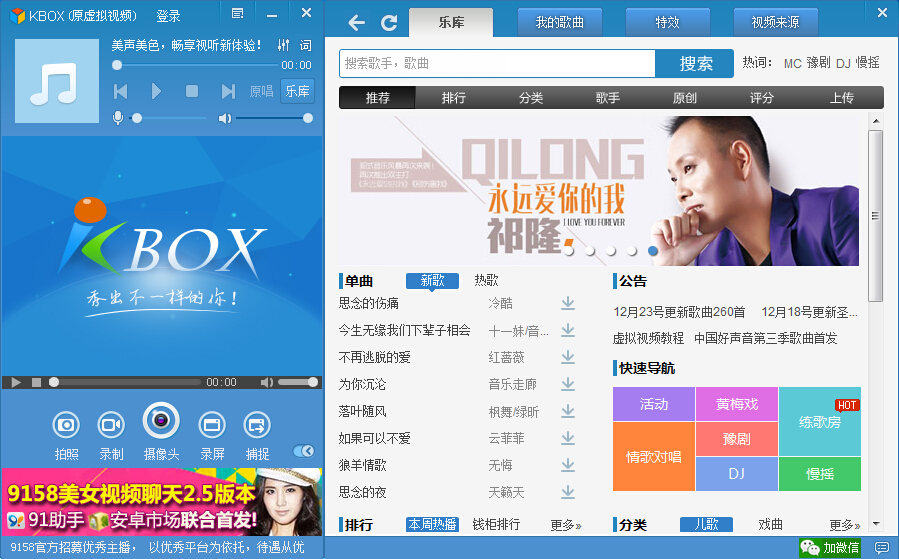This screenshot has height=559, width=899.
Task: Click the 登录 login link
Action: tap(168, 16)
